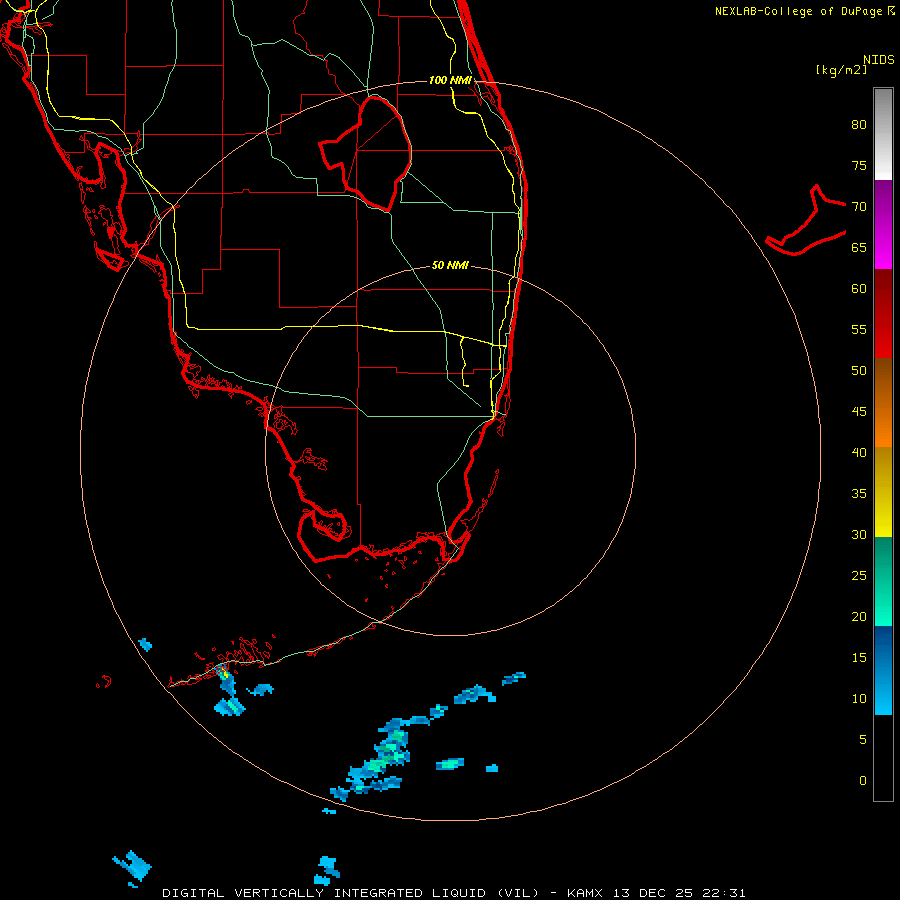Click the legend value 10
The image size is (900, 900).
[859, 699]
